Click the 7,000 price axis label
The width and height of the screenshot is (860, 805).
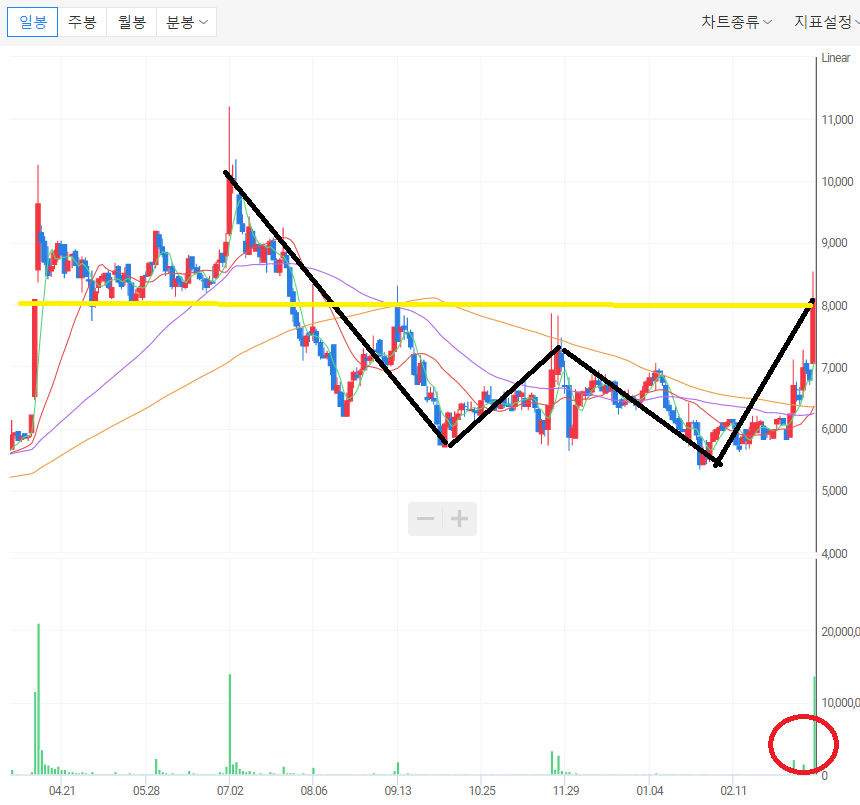click(x=834, y=367)
